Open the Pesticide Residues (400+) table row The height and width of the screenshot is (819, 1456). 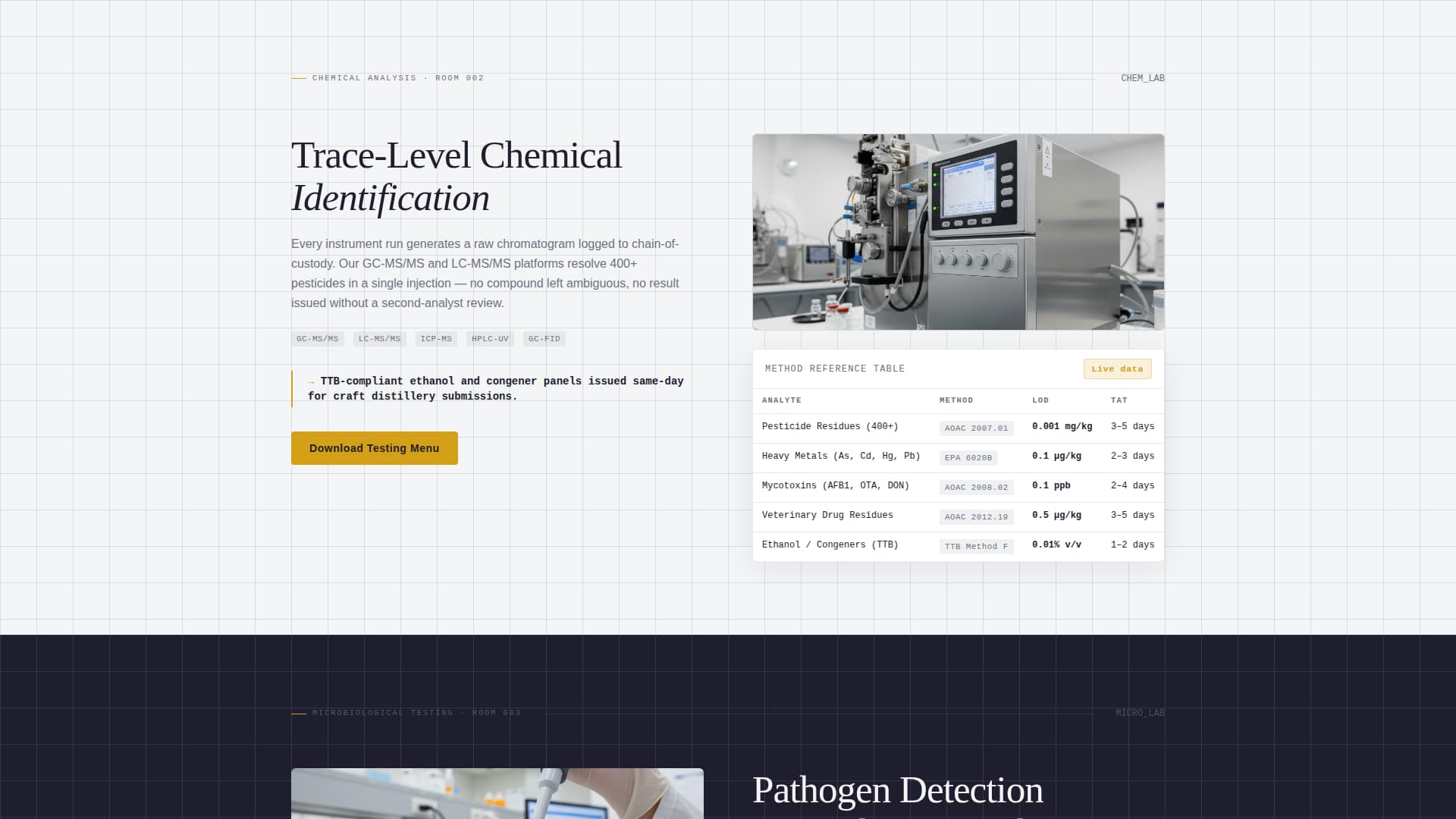click(830, 426)
